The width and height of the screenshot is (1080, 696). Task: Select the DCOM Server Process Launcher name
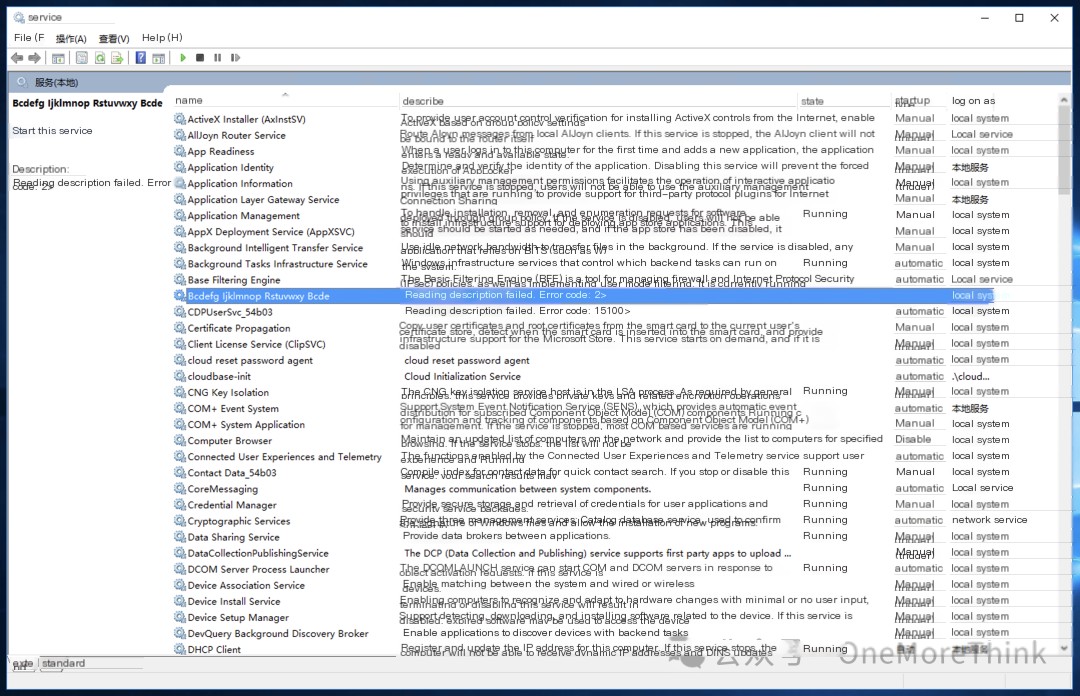pos(258,569)
